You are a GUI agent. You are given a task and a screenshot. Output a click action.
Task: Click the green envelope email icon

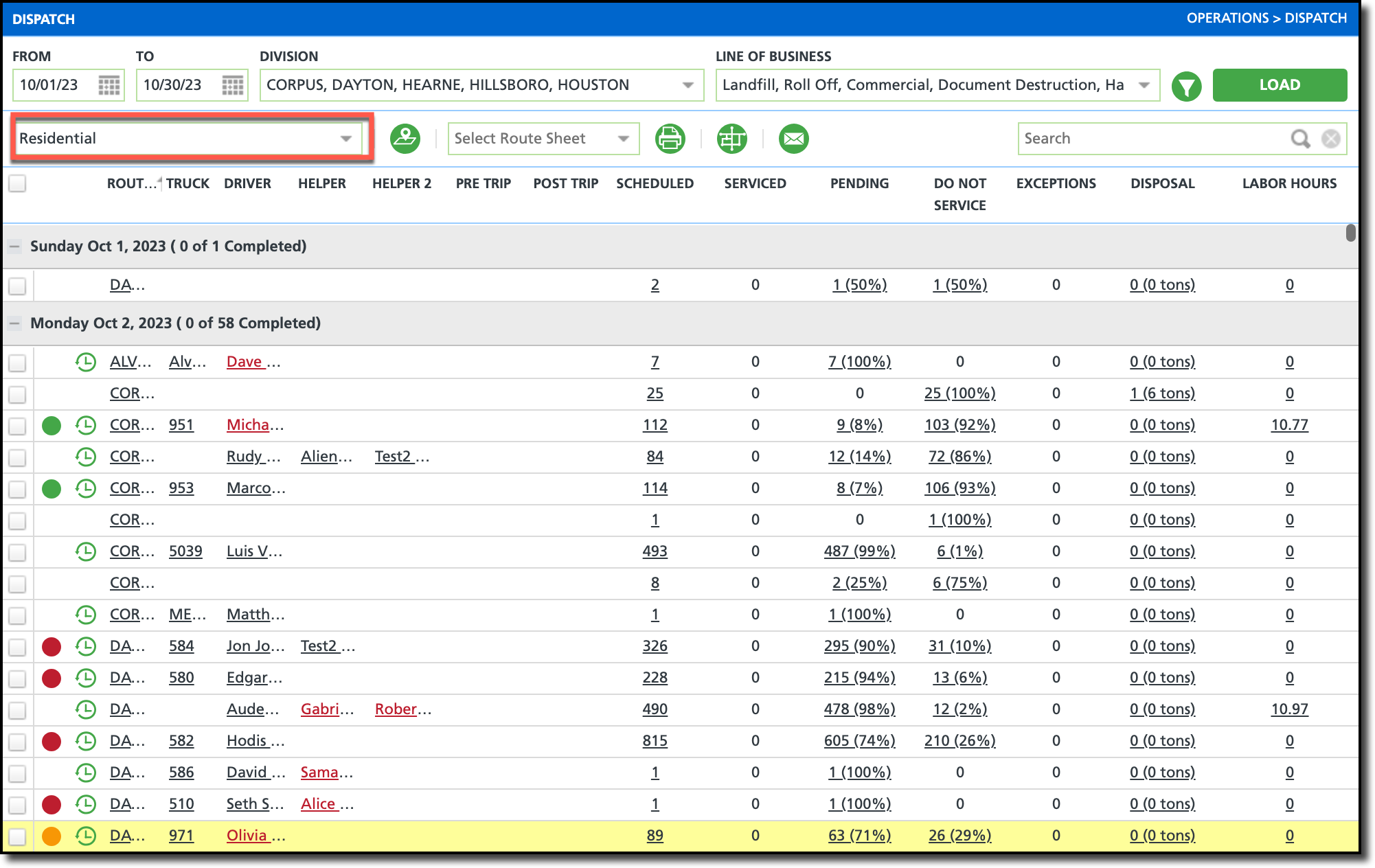(x=793, y=139)
